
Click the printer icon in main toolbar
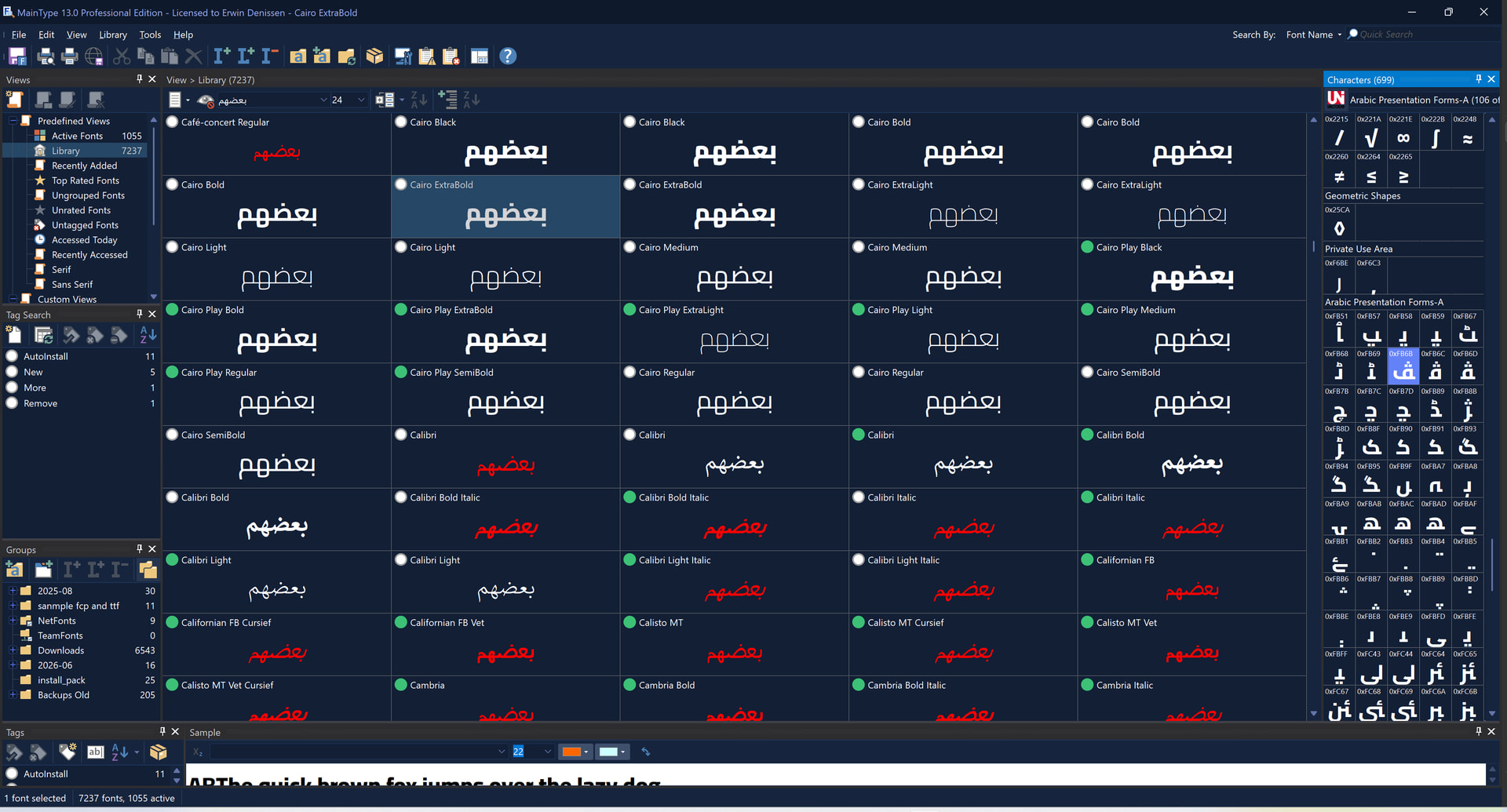pyautogui.click(x=70, y=56)
